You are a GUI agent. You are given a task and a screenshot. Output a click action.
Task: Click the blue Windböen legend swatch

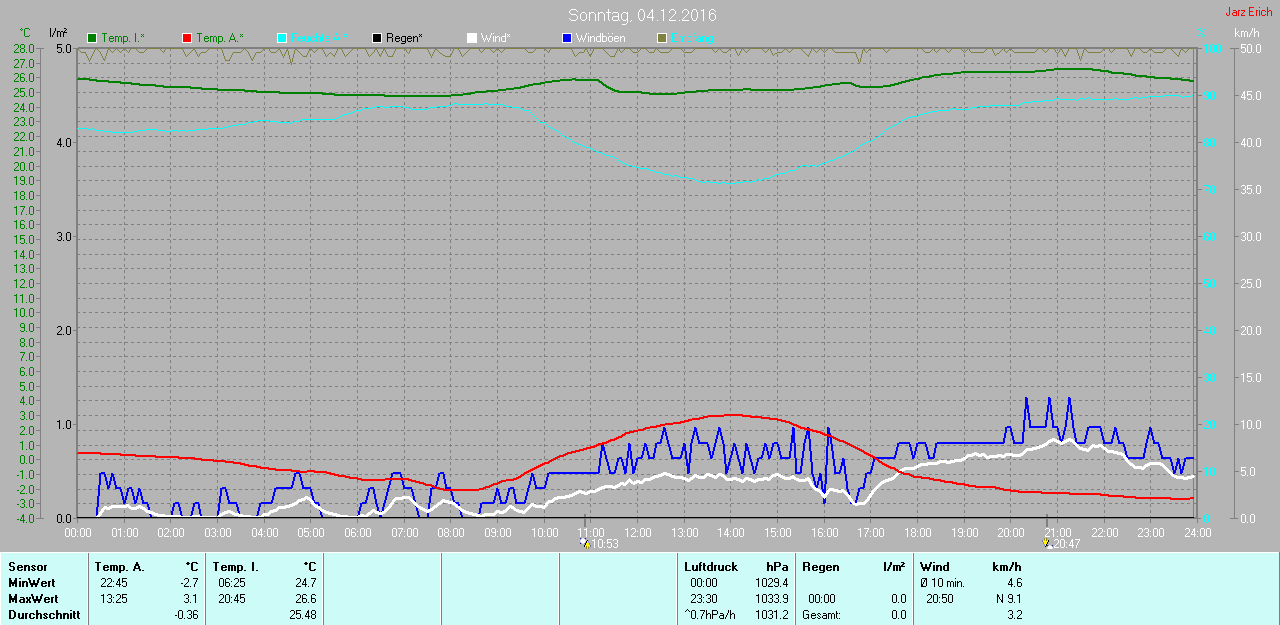(567, 38)
